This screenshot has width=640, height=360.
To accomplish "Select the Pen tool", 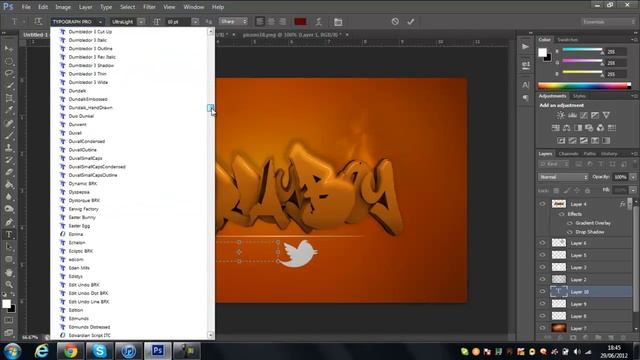I will [x=9, y=222].
